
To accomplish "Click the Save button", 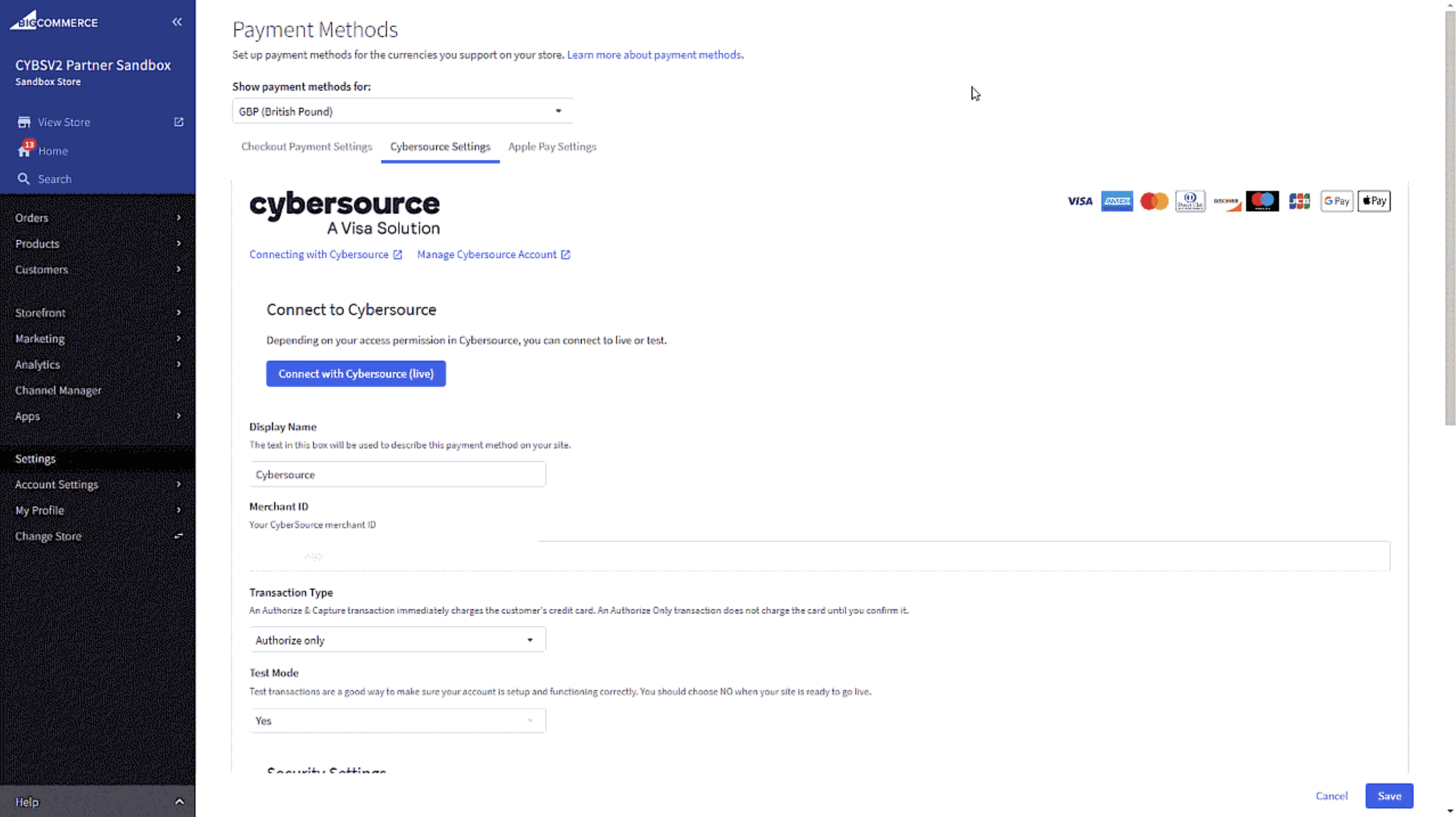I will pyautogui.click(x=1389, y=796).
